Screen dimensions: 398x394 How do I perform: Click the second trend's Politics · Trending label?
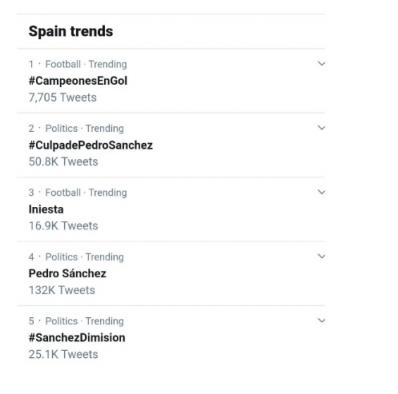tap(85, 128)
